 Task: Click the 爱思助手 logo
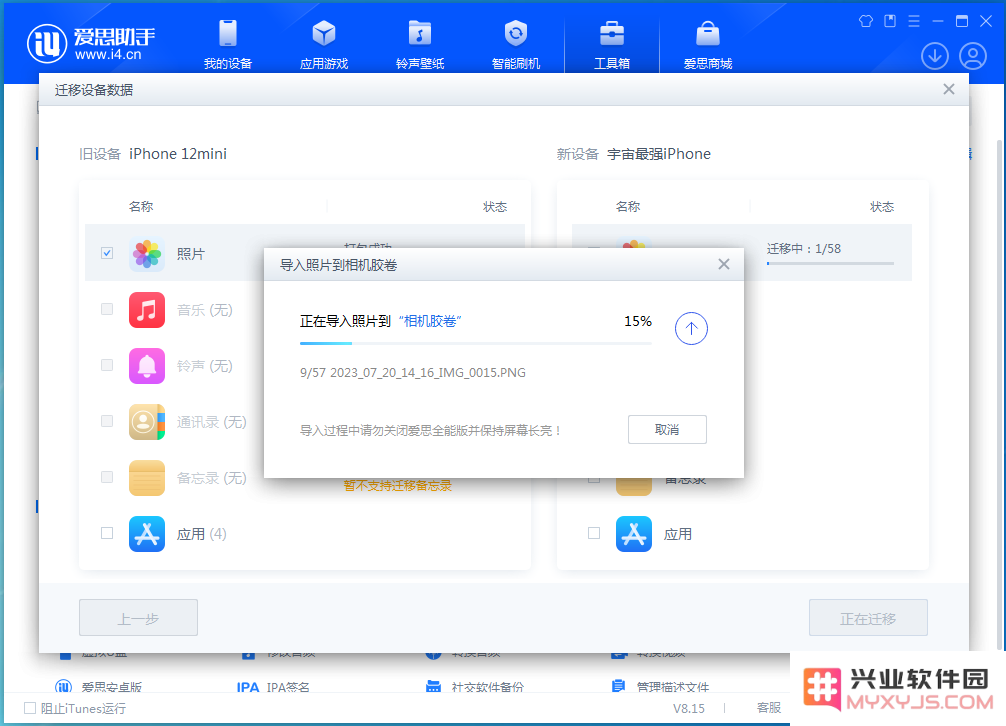tap(90, 44)
